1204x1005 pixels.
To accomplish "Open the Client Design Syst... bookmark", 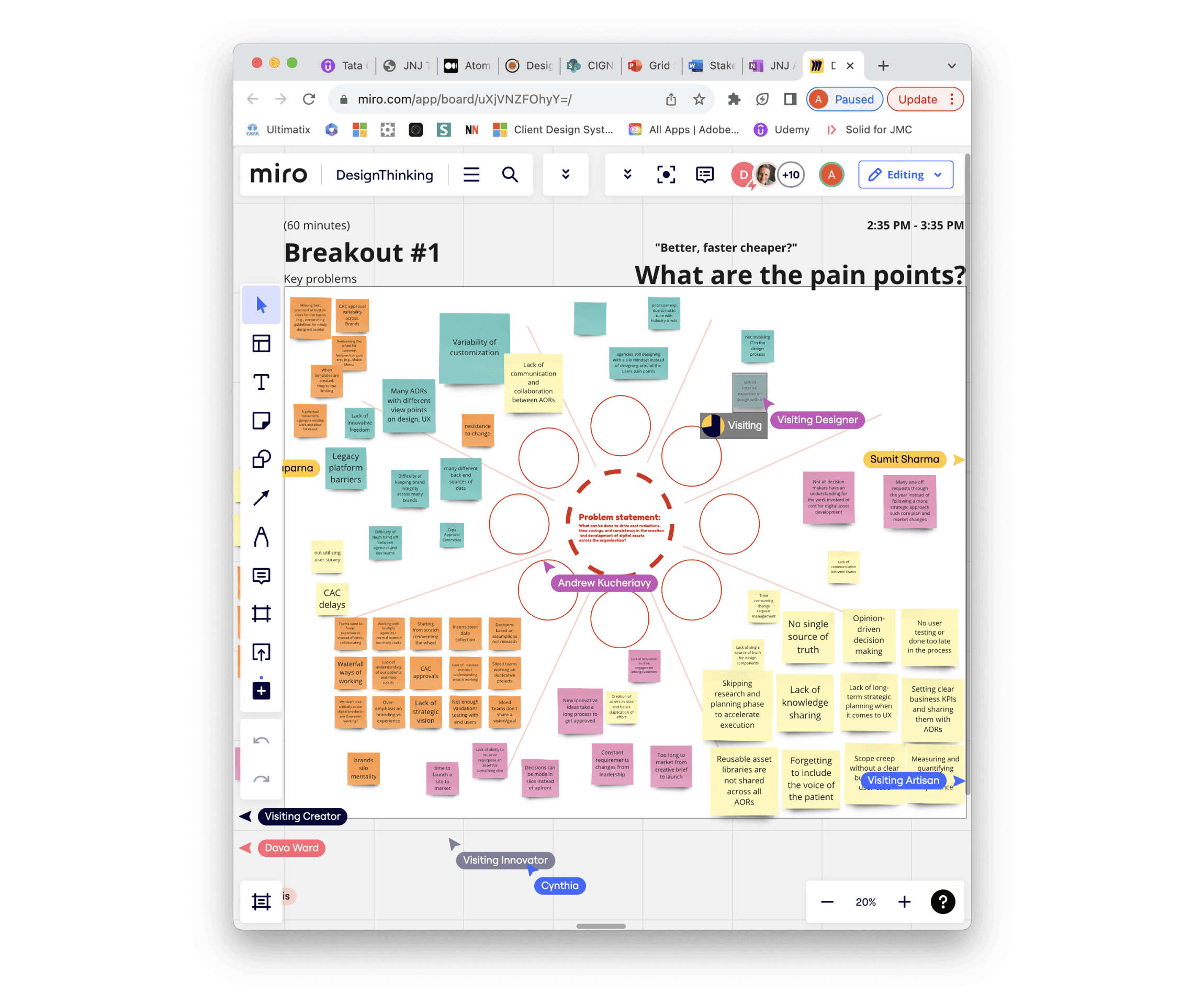I will pos(553,130).
